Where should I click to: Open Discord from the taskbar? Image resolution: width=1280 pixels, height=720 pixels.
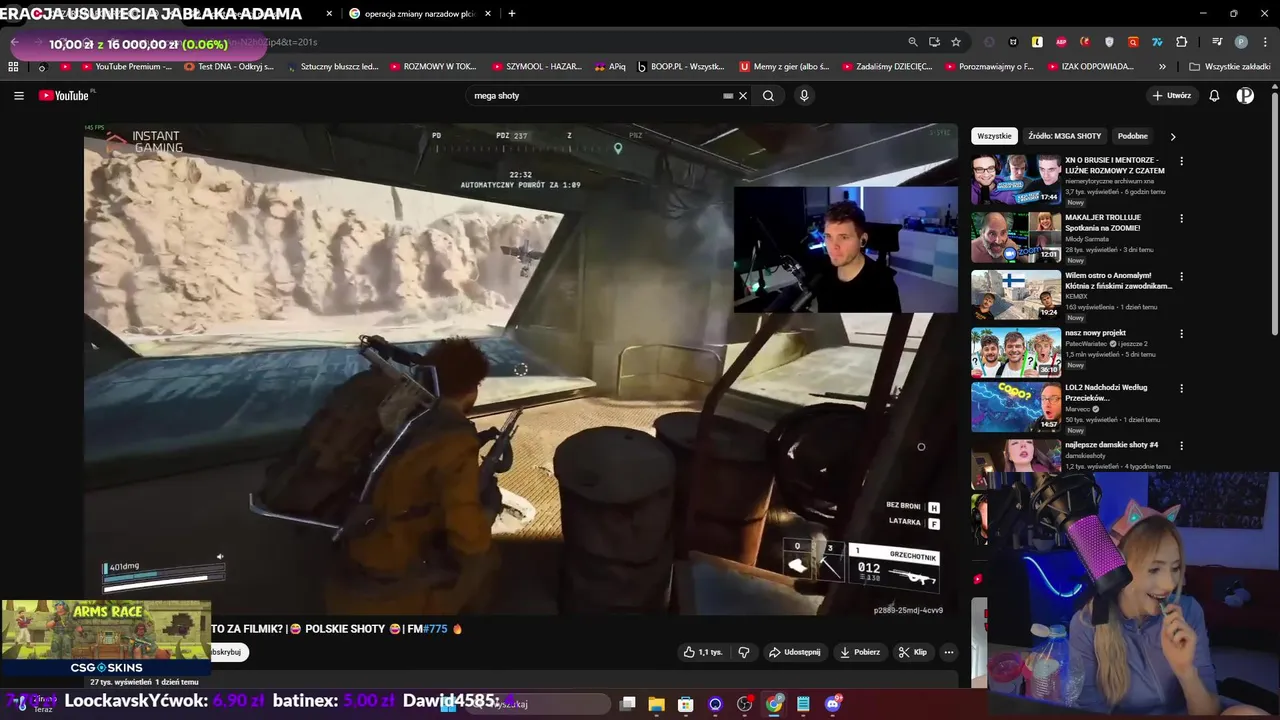(x=833, y=704)
